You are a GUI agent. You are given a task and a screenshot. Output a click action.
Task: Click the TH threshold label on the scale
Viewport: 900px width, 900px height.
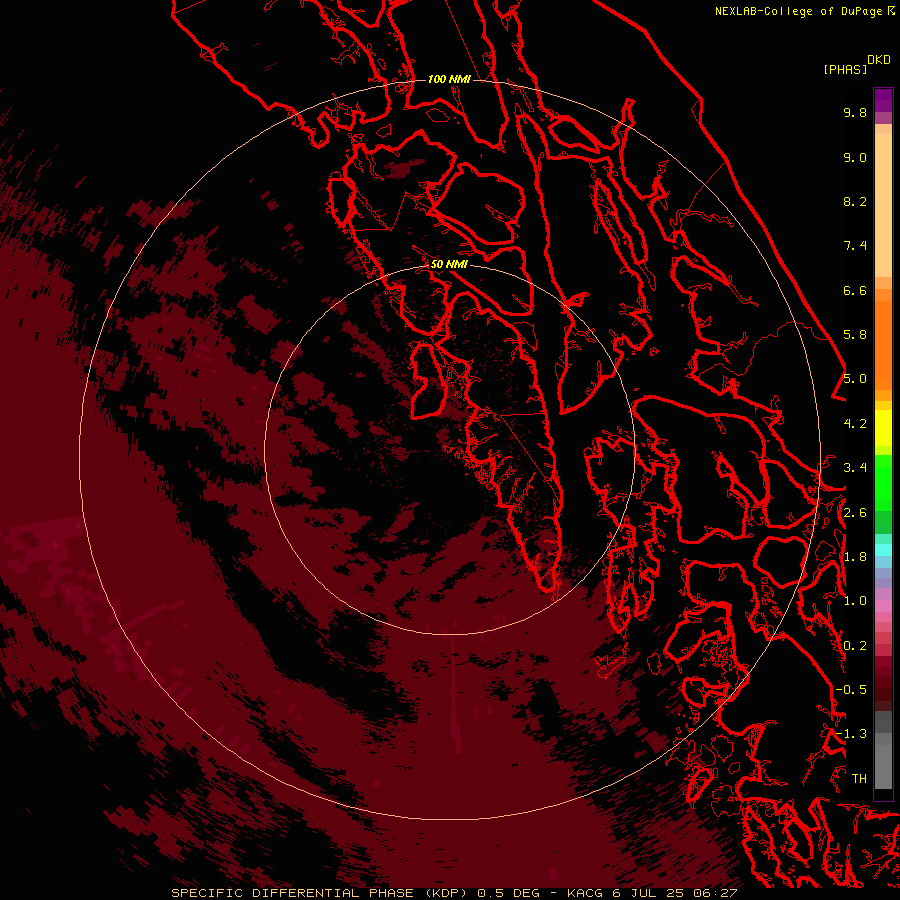859,779
